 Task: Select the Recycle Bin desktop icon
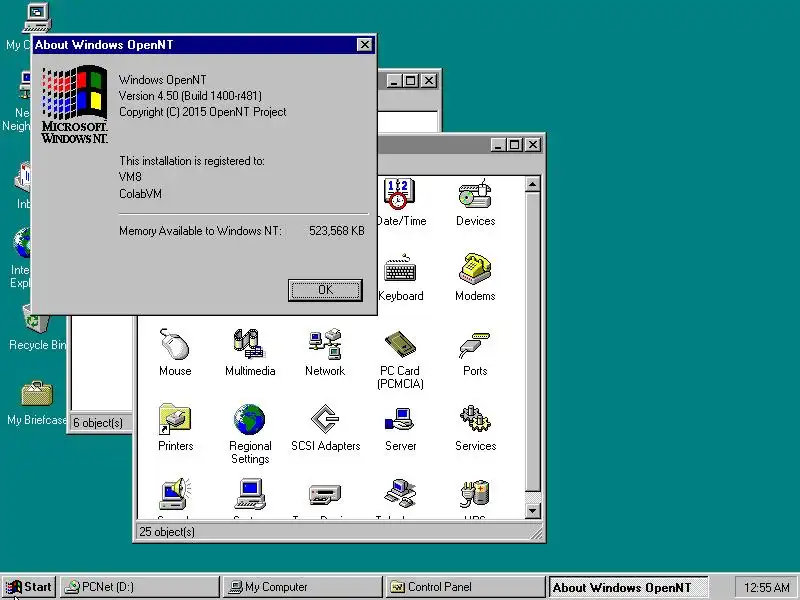(37, 318)
